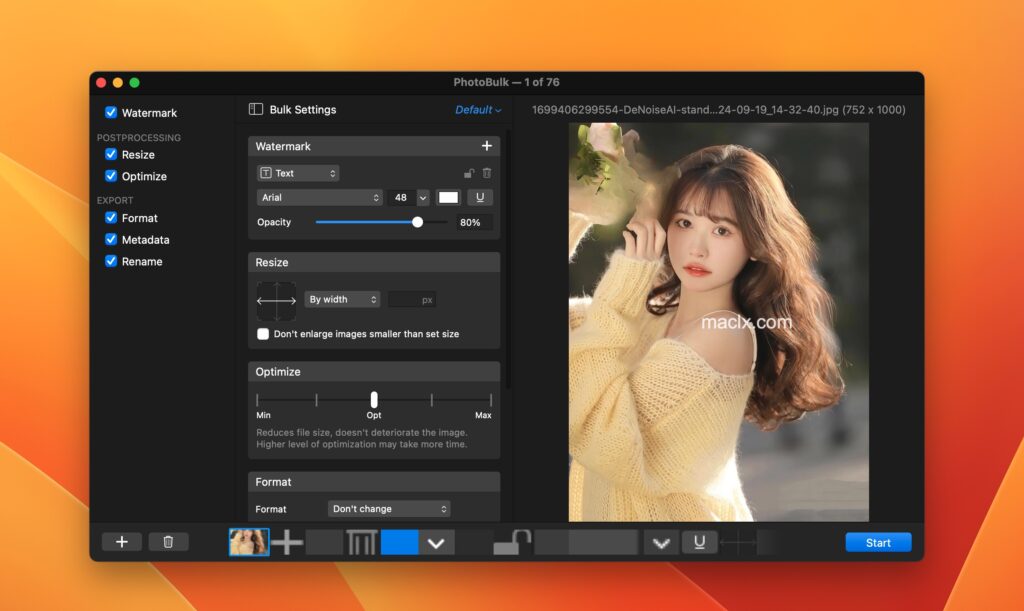Pick the white watermark text color swatch
The width and height of the screenshot is (1024, 611).
[x=448, y=197]
